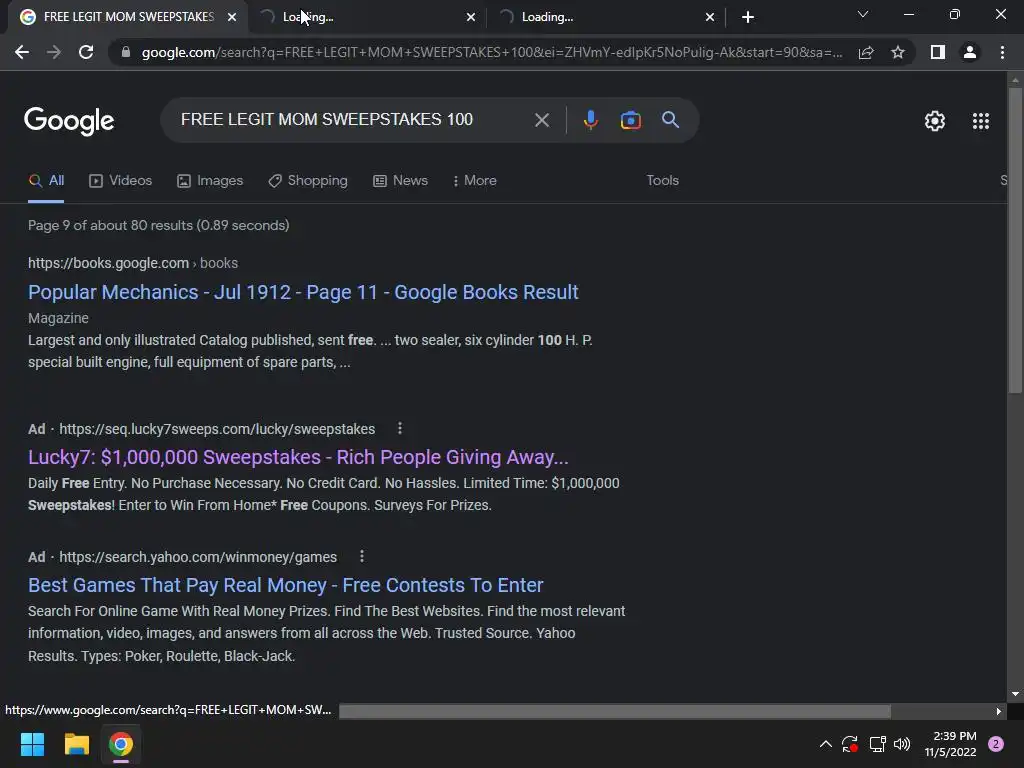Click the books.google.com breadcrumb URL

(133, 263)
